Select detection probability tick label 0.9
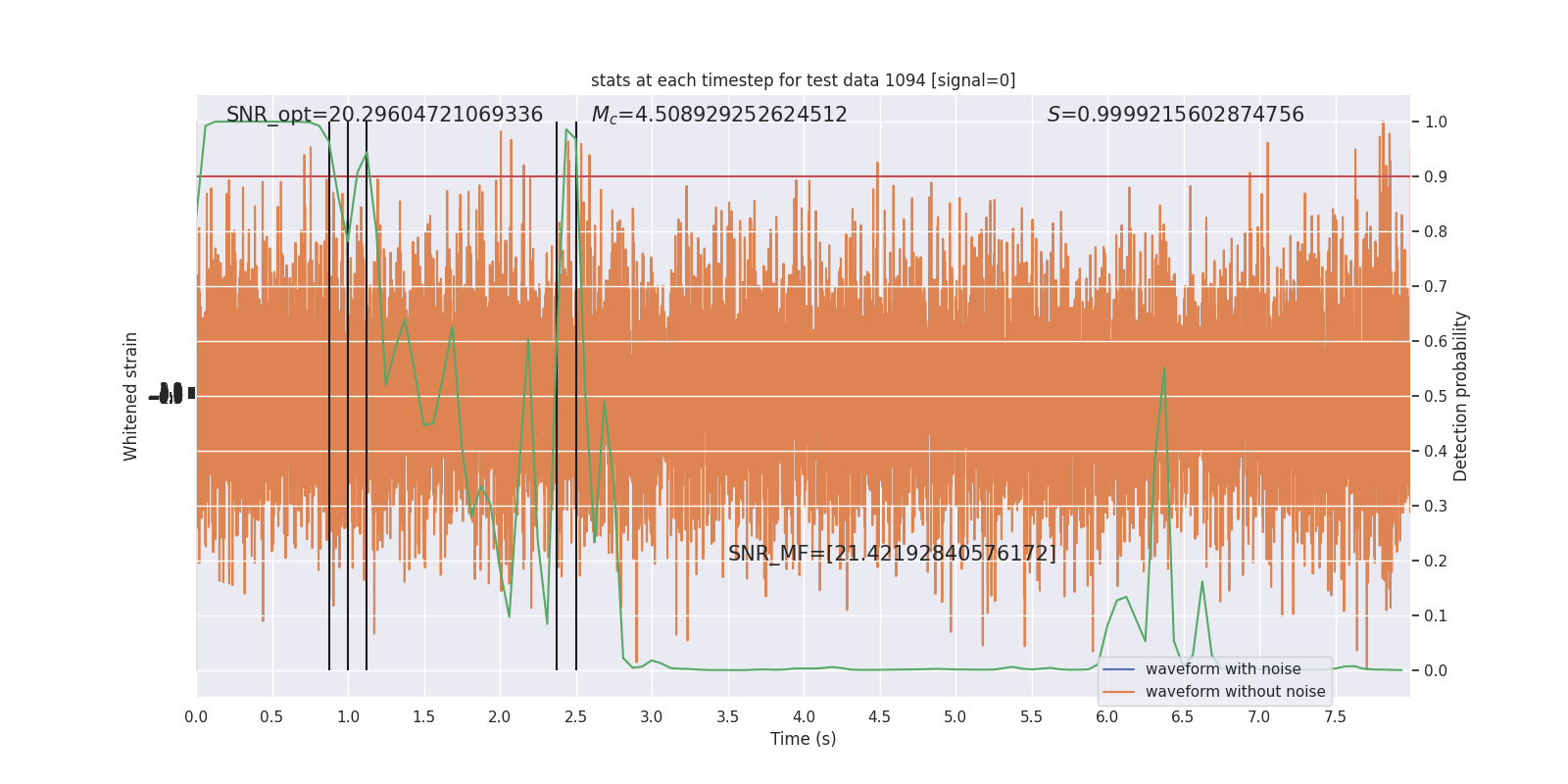The height and width of the screenshot is (784, 1568). [x=1436, y=177]
